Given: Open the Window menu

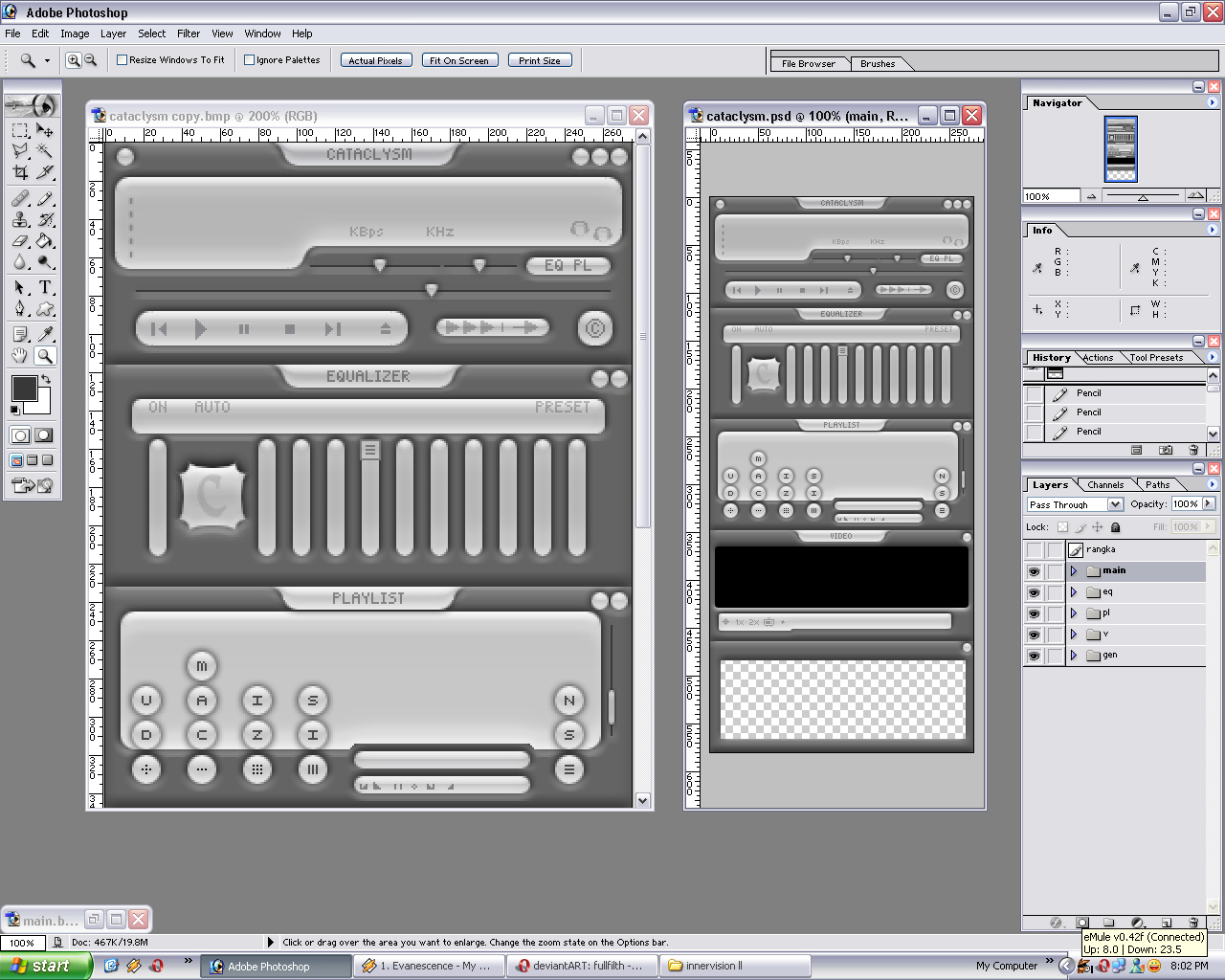Looking at the screenshot, I should click(x=262, y=33).
